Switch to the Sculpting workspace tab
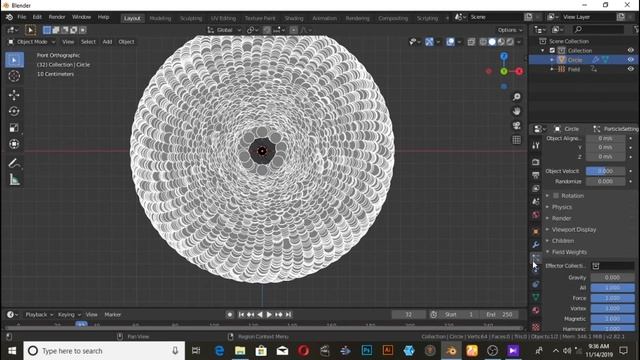This screenshot has width=640, height=360. coord(191,18)
